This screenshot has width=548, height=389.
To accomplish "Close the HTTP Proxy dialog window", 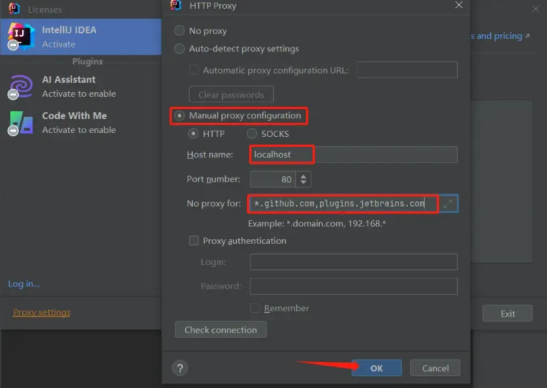I will [459, 5].
